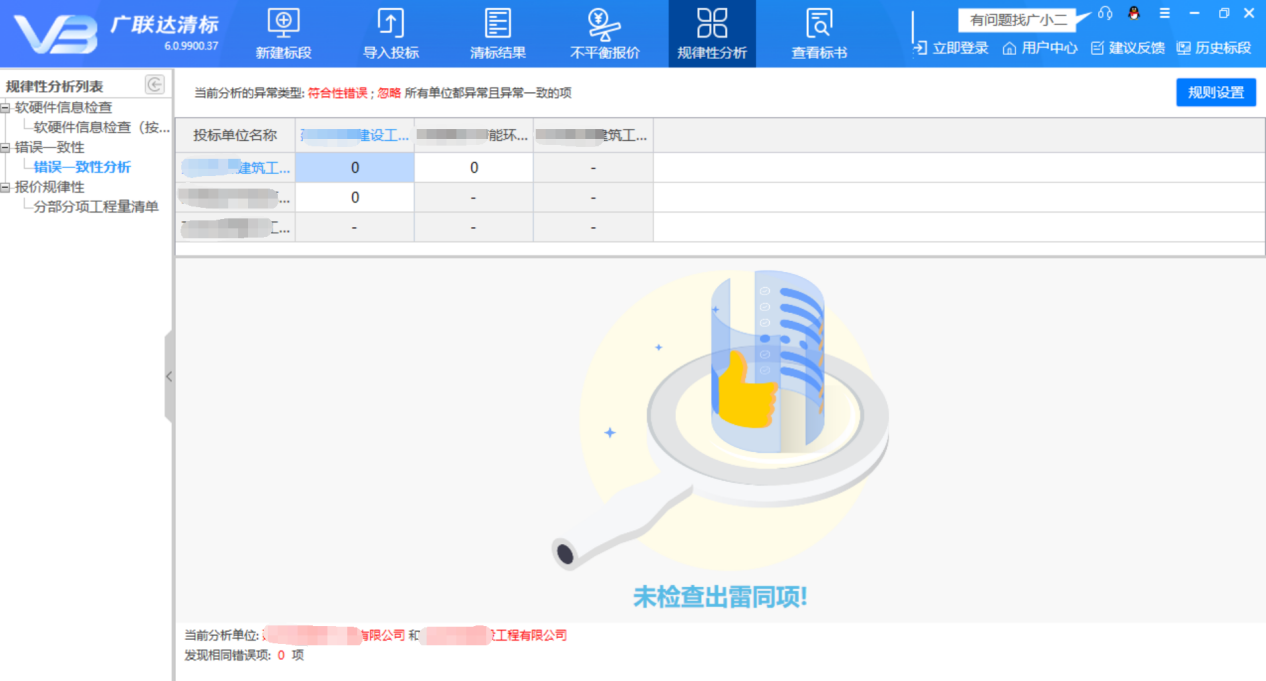Open the hamburger menu in the titlebar
Viewport: 1266px width, 681px height.
[x=1163, y=13]
